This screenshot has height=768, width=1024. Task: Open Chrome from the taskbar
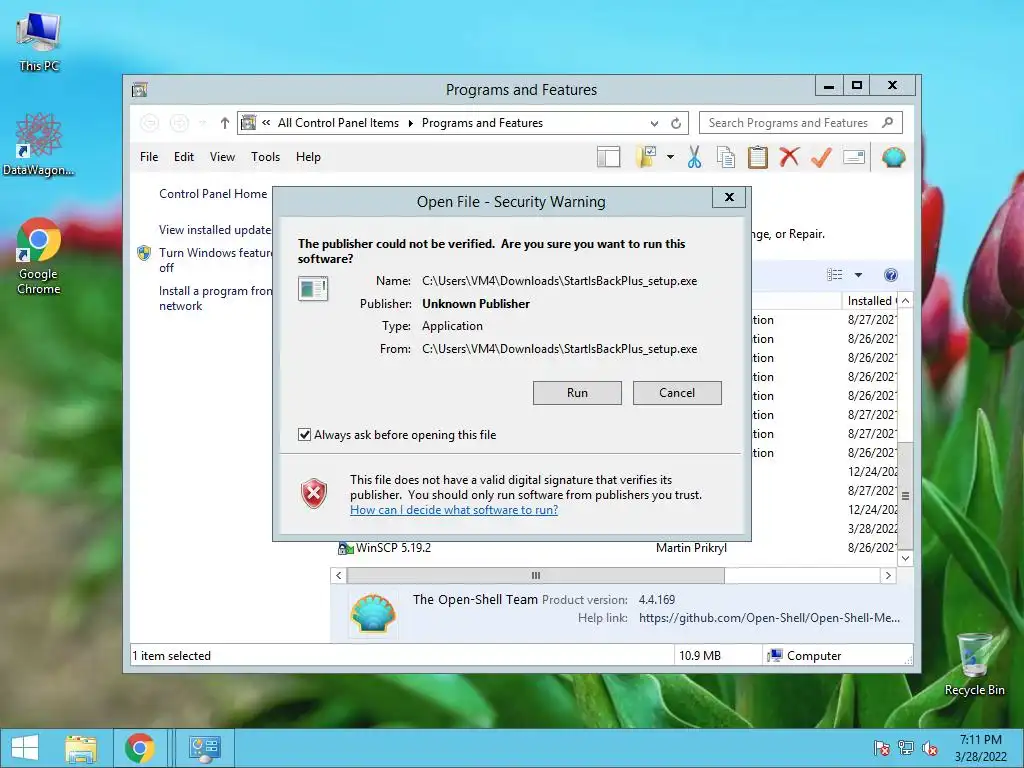(x=140, y=748)
